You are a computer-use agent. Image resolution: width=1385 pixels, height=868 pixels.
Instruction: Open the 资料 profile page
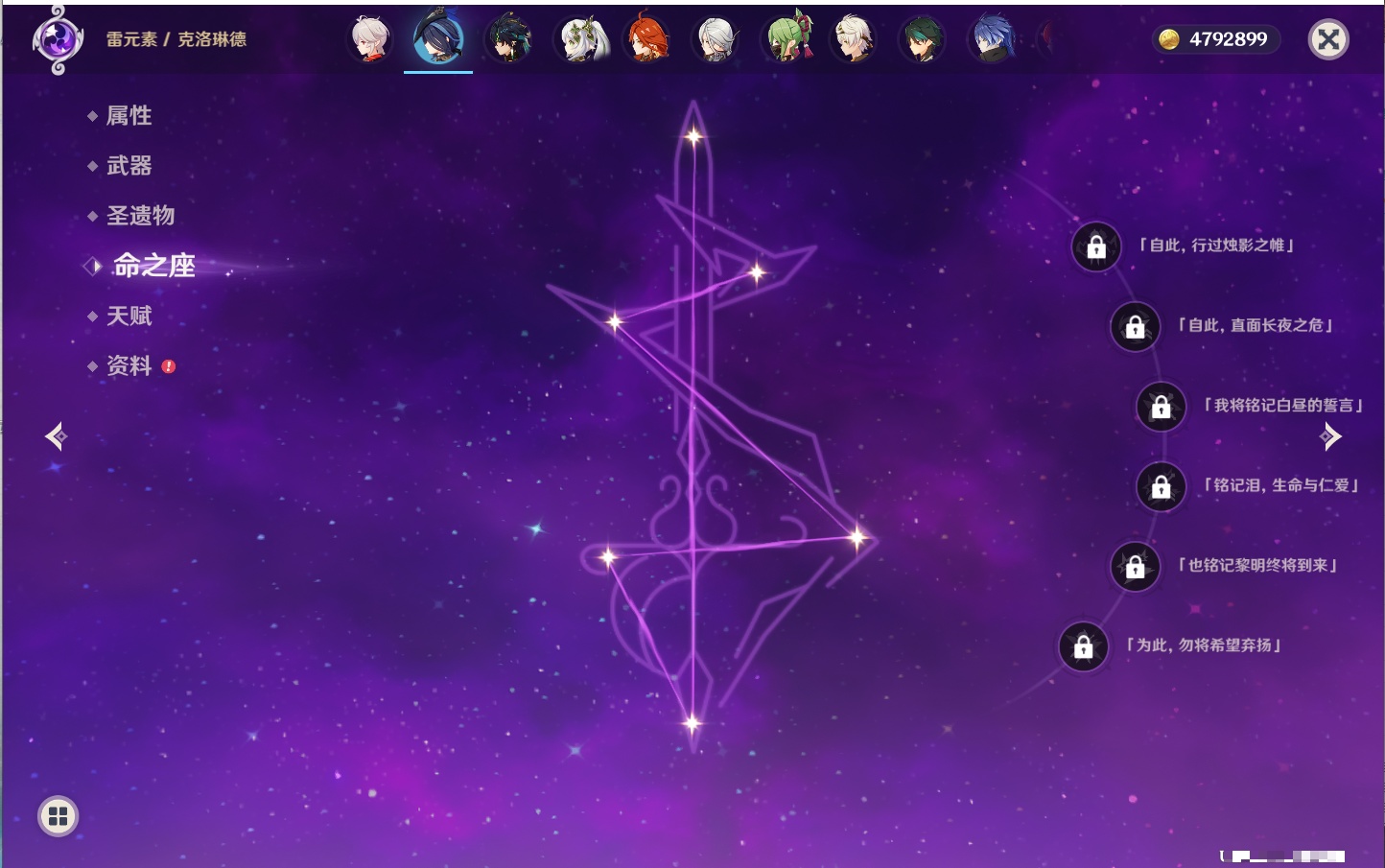pos(129,365)
